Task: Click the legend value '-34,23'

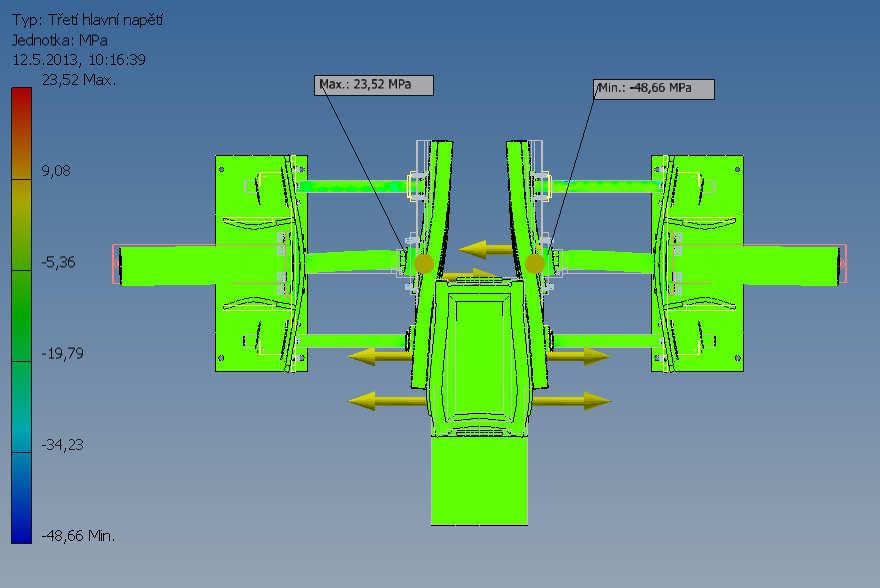Action: 62,445
